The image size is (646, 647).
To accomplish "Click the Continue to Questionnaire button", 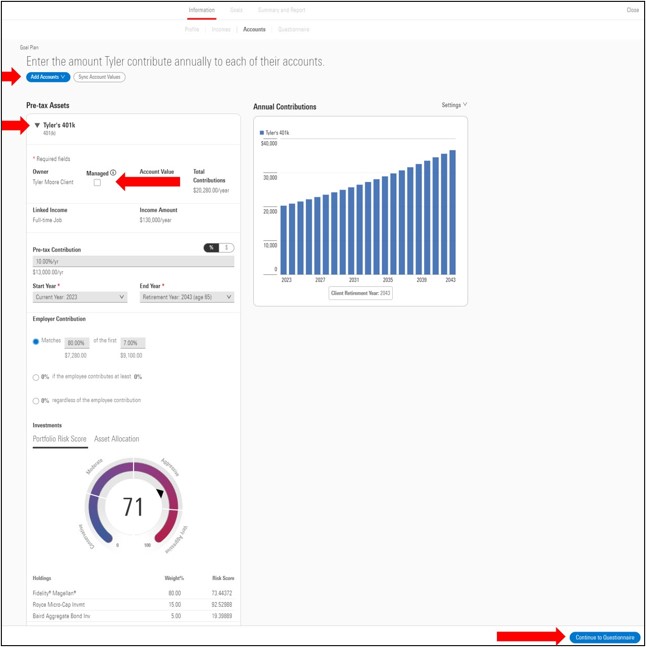I will pos(605,638).
